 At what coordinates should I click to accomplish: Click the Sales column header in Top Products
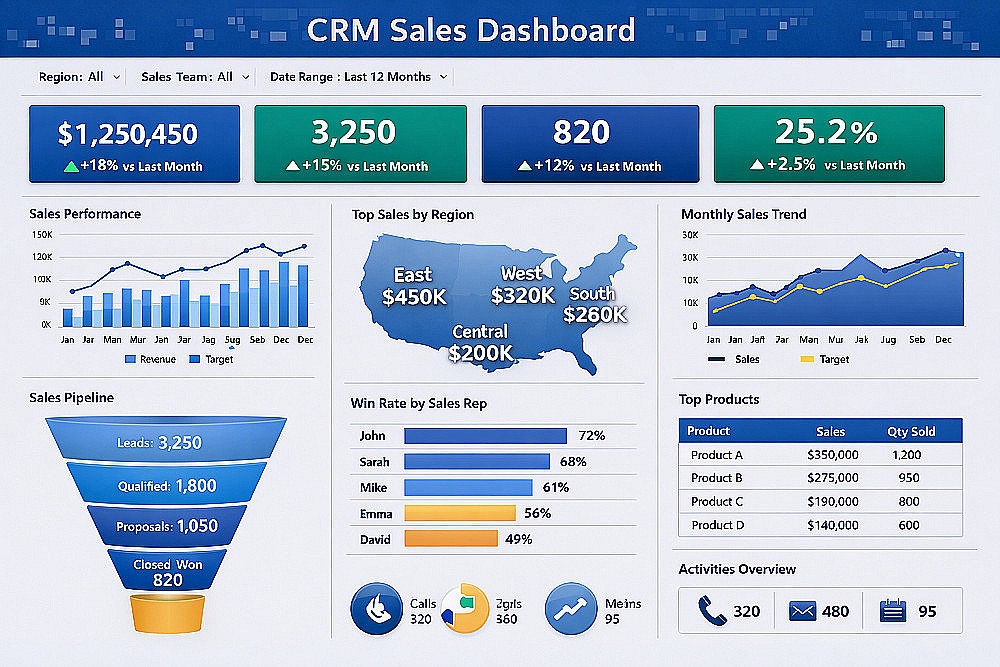point(830,432)
